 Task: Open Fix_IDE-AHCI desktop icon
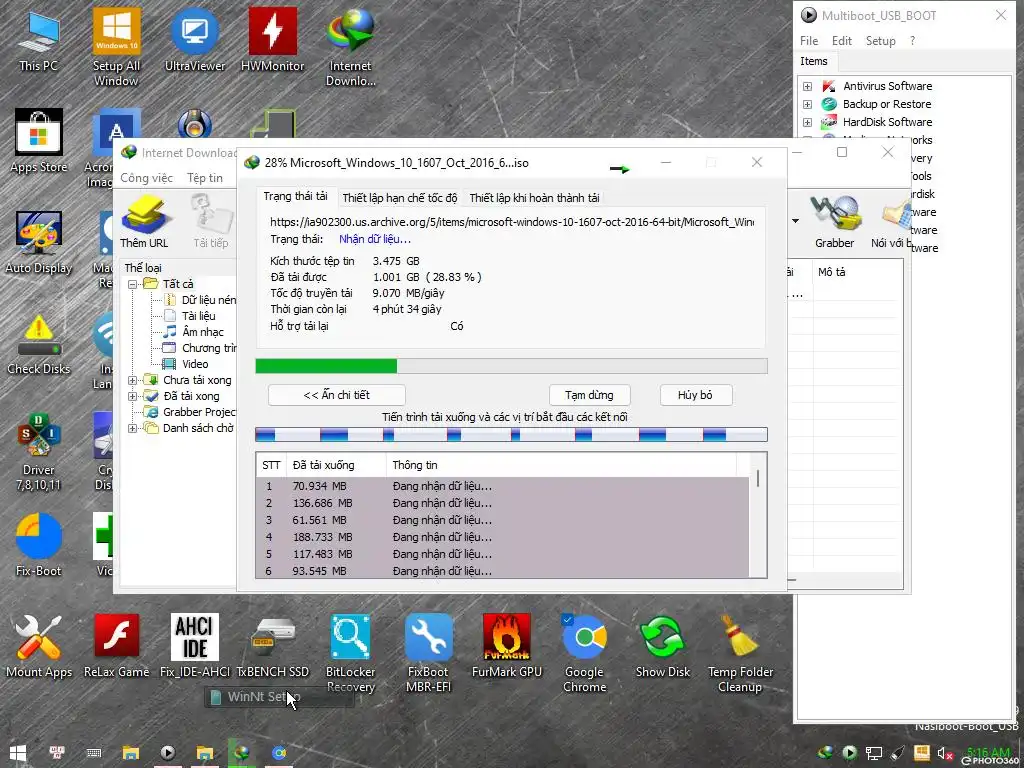(x=195, y=647)
